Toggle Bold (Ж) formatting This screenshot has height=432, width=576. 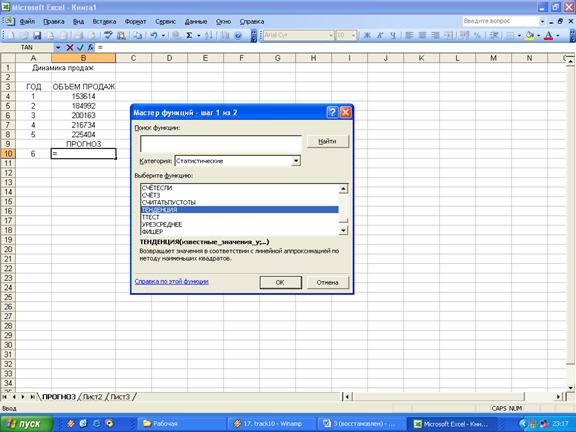click(x=367, y=35)
